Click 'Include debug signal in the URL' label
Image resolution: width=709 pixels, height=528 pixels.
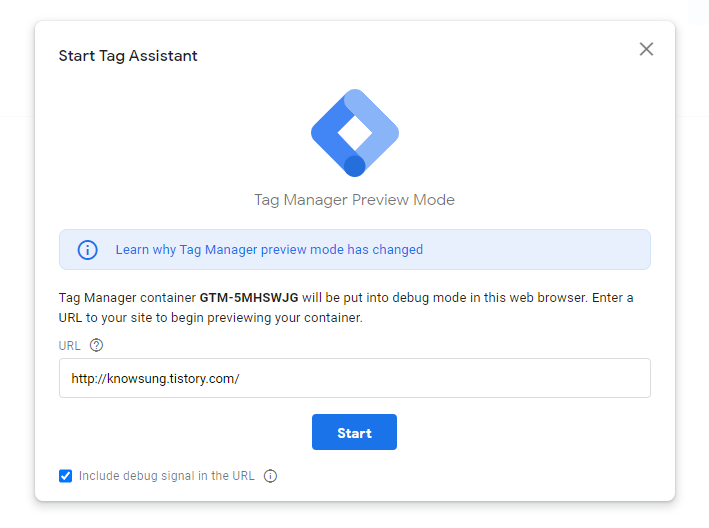coord(166,476)
